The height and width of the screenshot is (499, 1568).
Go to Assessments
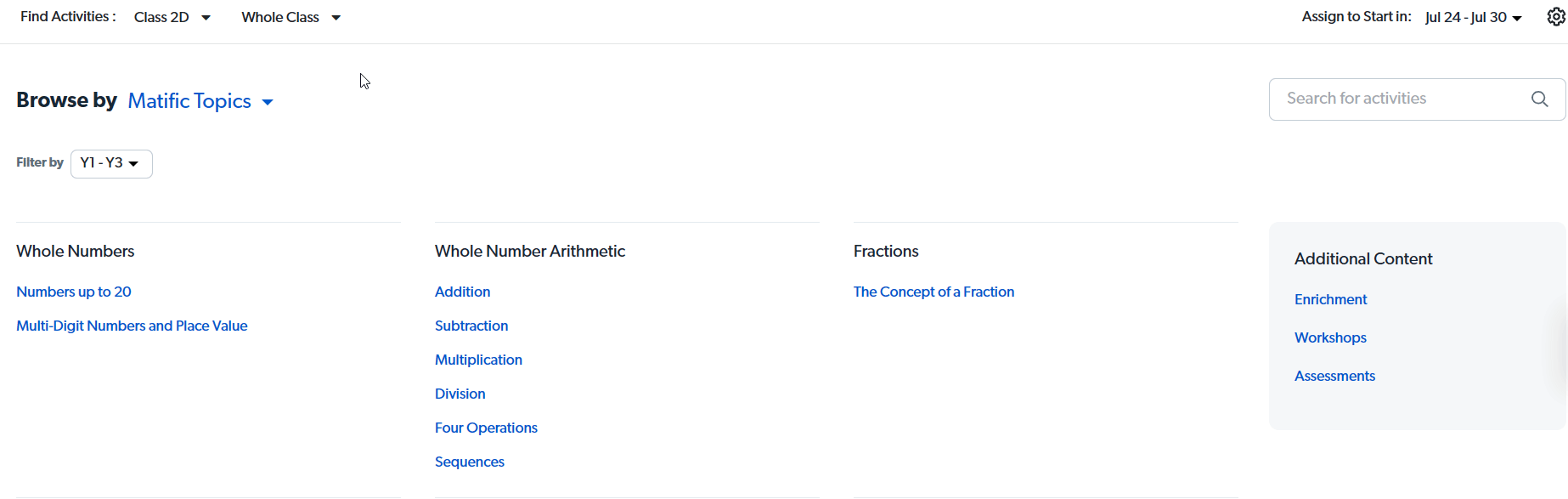pyautogui.click(x=1334, y=376)
